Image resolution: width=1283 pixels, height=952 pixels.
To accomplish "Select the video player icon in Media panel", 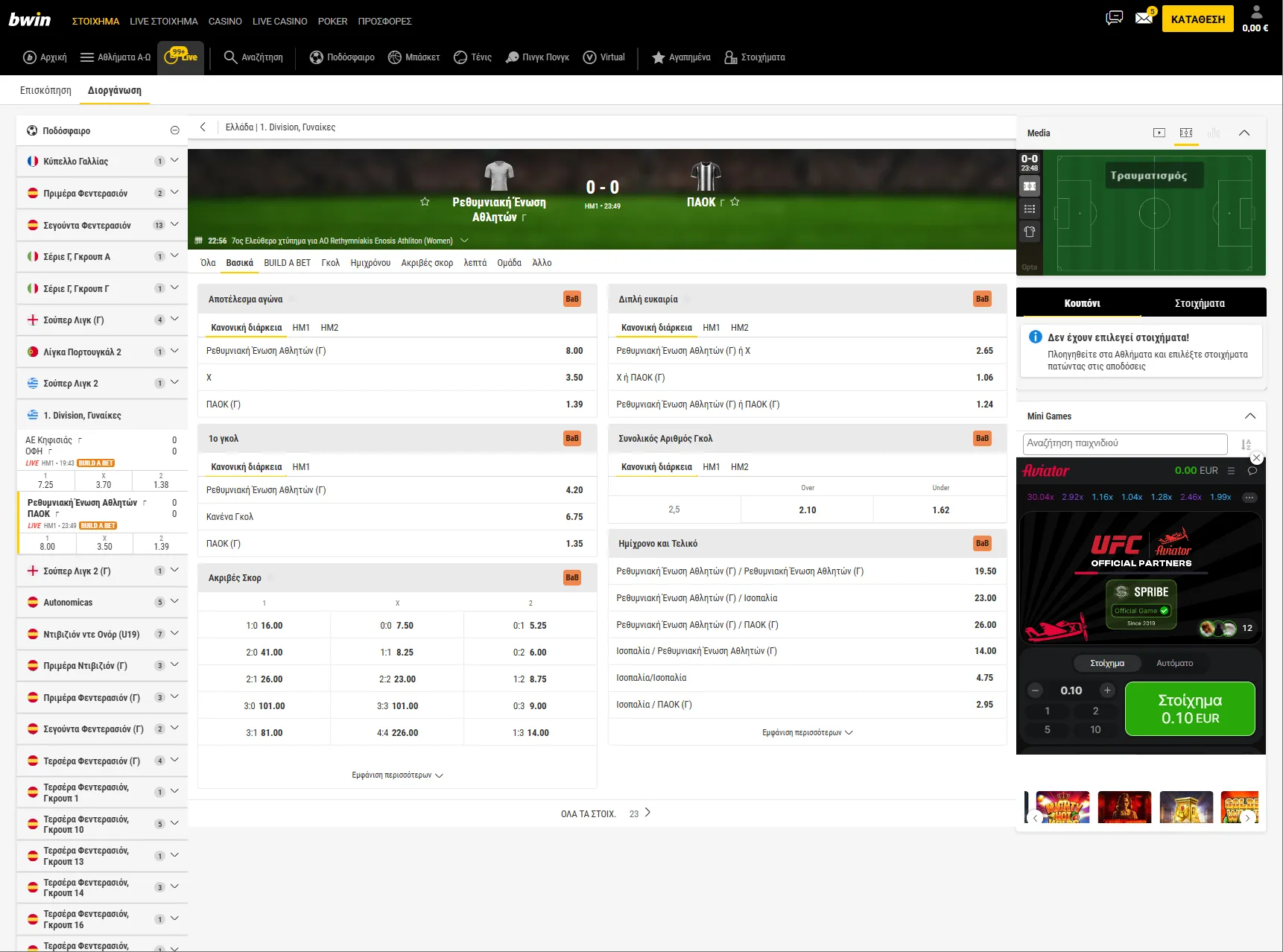I will pyautogui.click(x=1159, y=133).
